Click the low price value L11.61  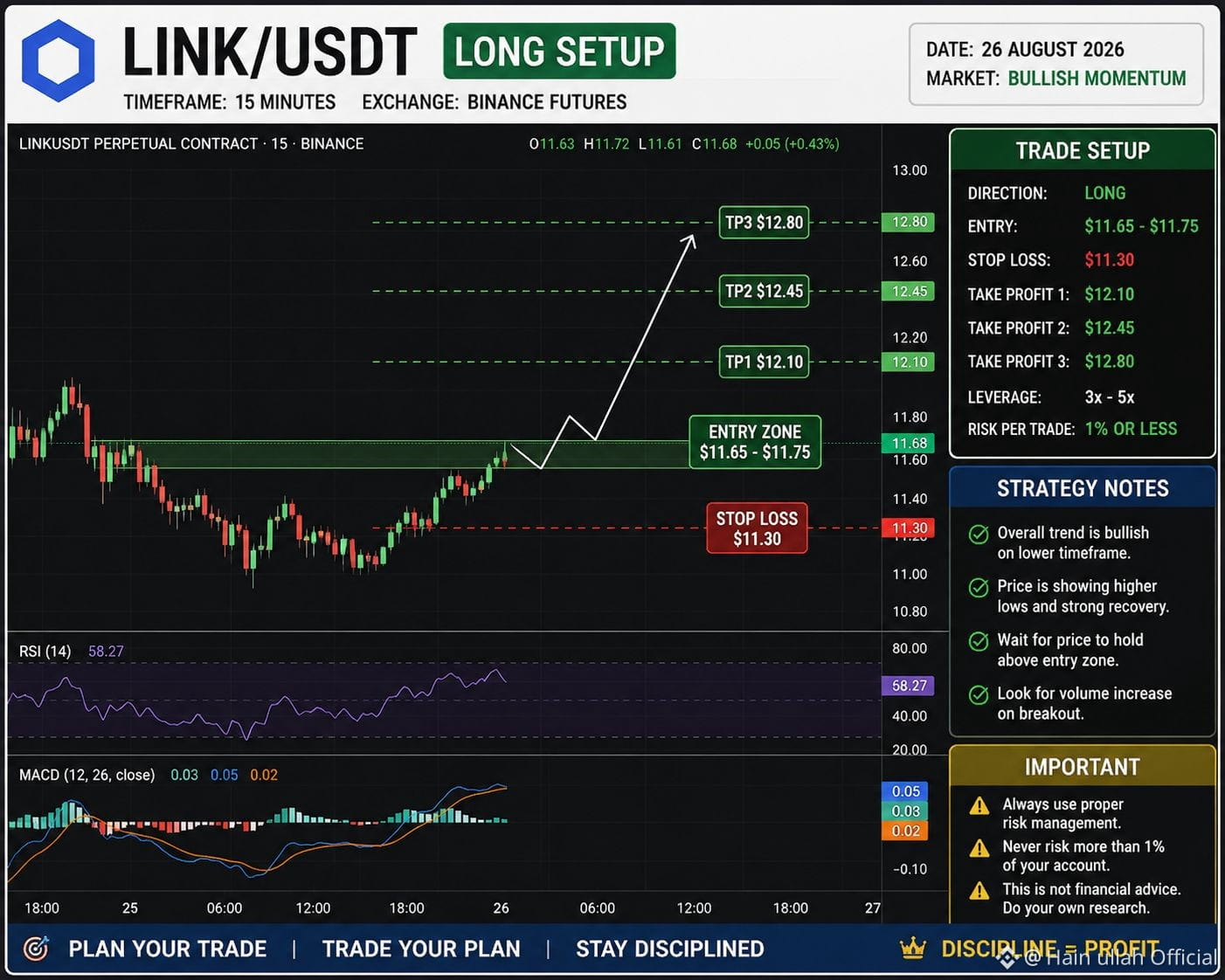(x=660, y=144)
